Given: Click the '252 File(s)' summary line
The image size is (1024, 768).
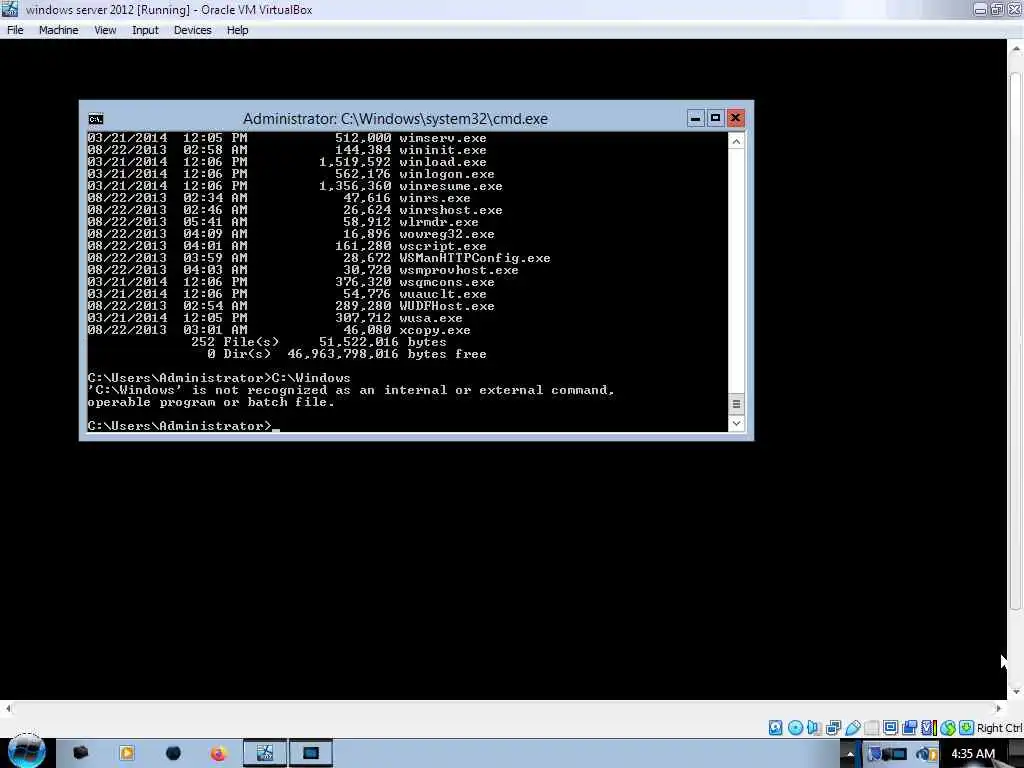Looking at the screenshot, I should coord(319,342).
